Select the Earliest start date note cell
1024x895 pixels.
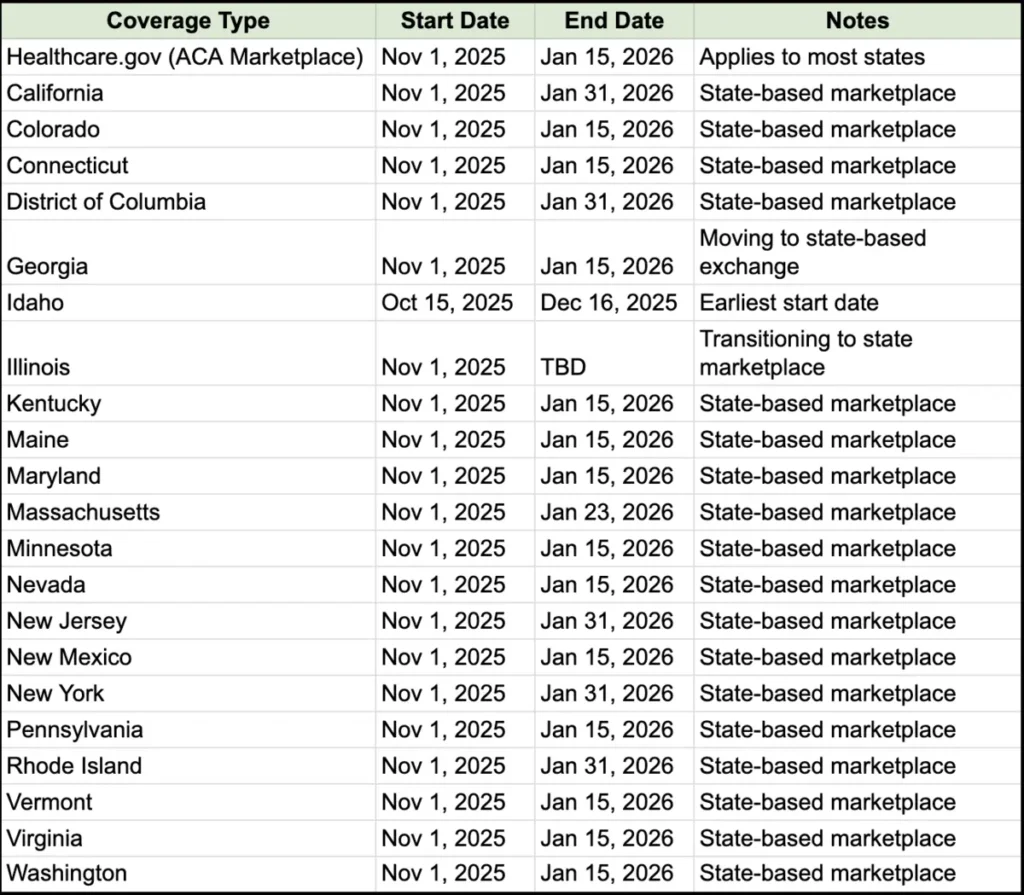pos(857,302)
